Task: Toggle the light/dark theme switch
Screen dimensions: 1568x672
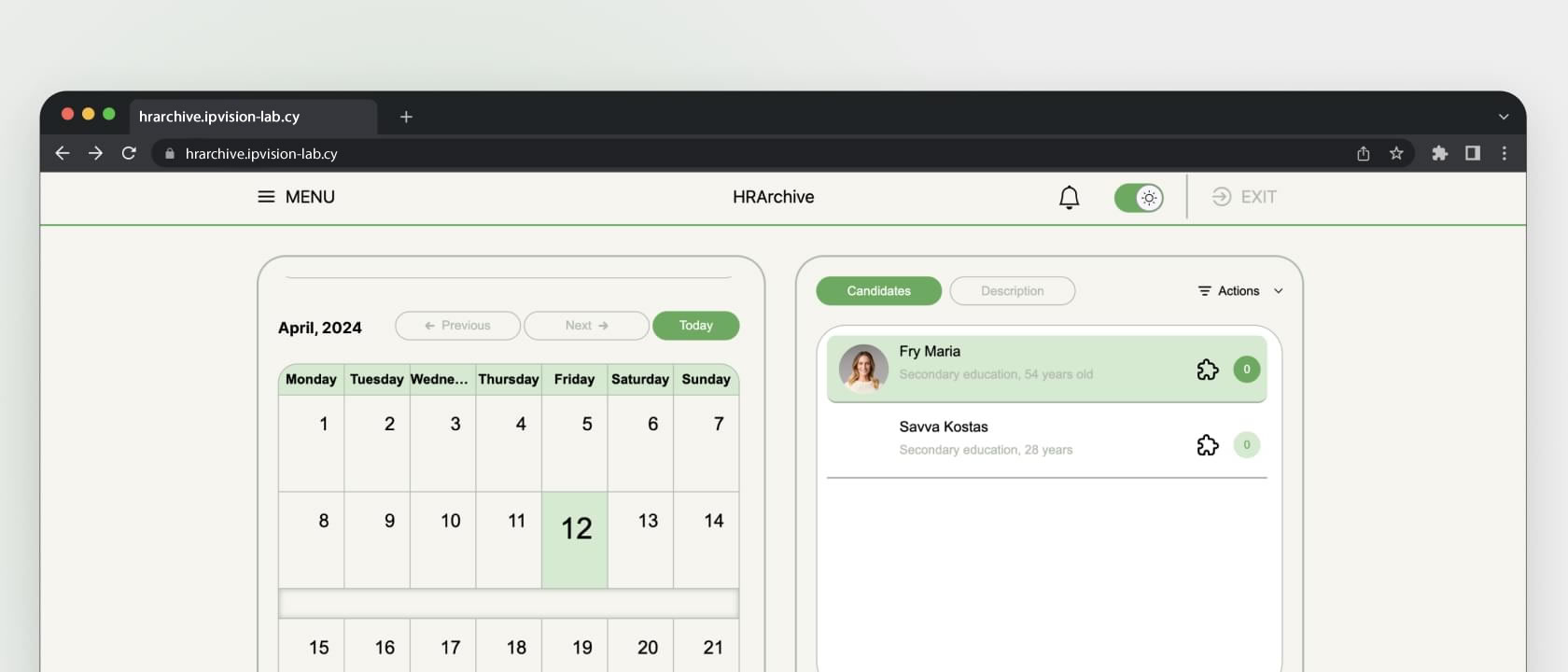Action: 1139,198
